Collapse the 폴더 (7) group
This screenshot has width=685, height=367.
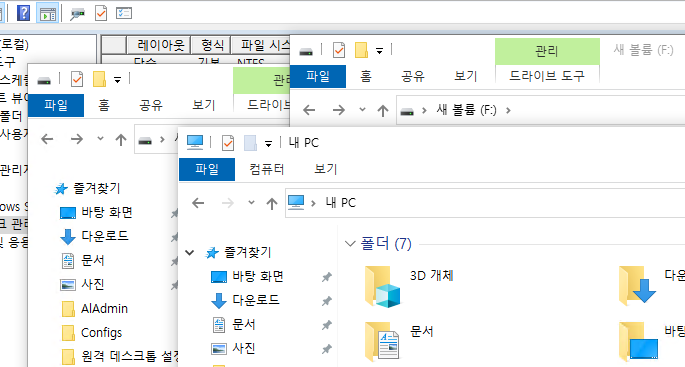pos(350,244)
